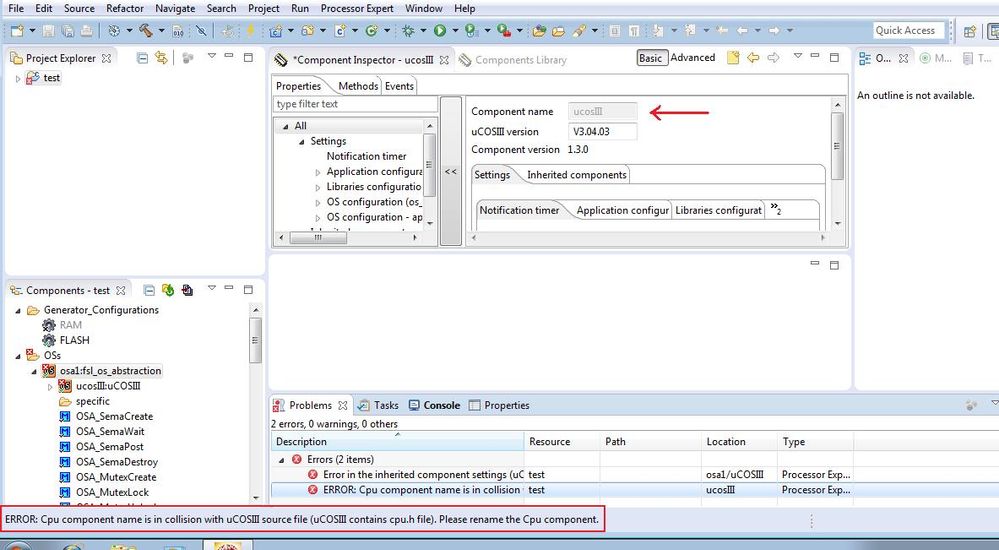Expand the test project node
This screenshot has width=999, height=550.
[x=18, y=78]
